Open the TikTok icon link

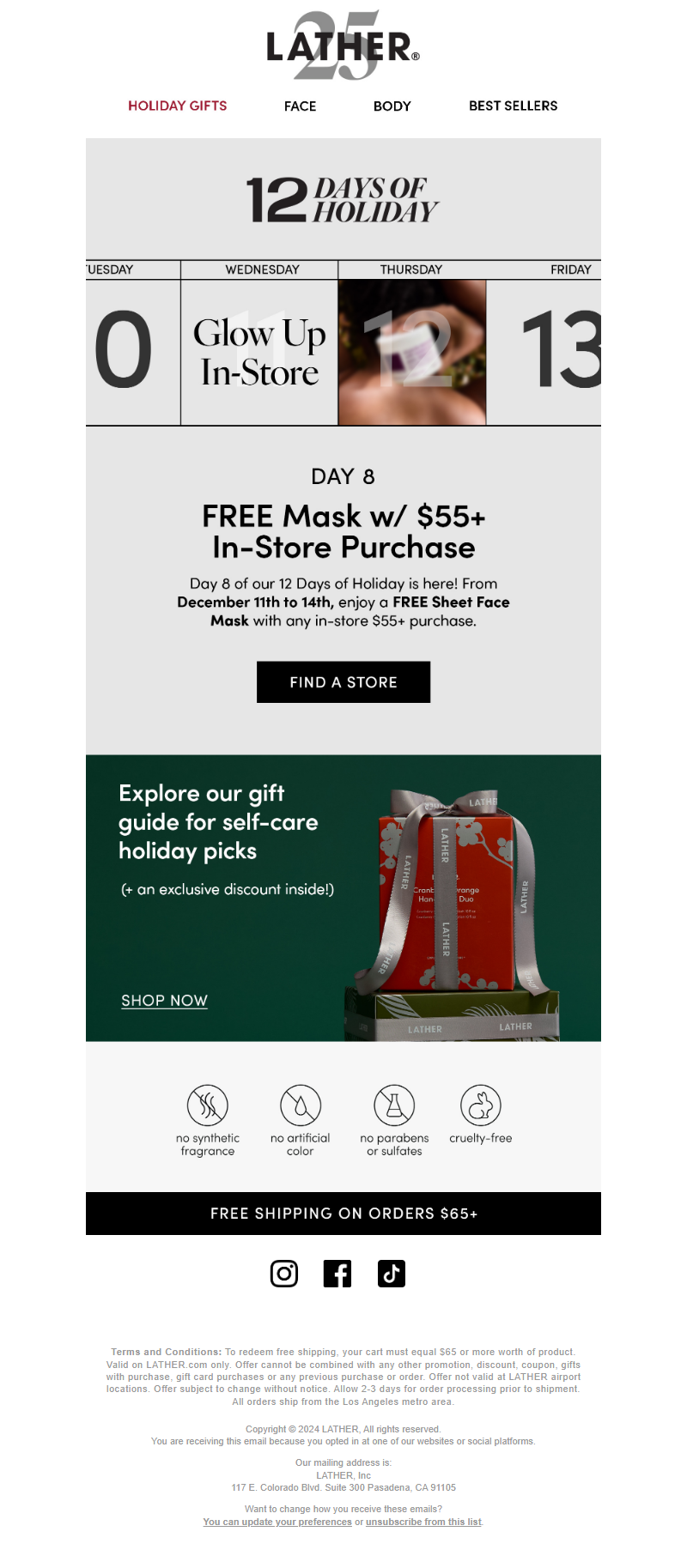coord(392,1273)
